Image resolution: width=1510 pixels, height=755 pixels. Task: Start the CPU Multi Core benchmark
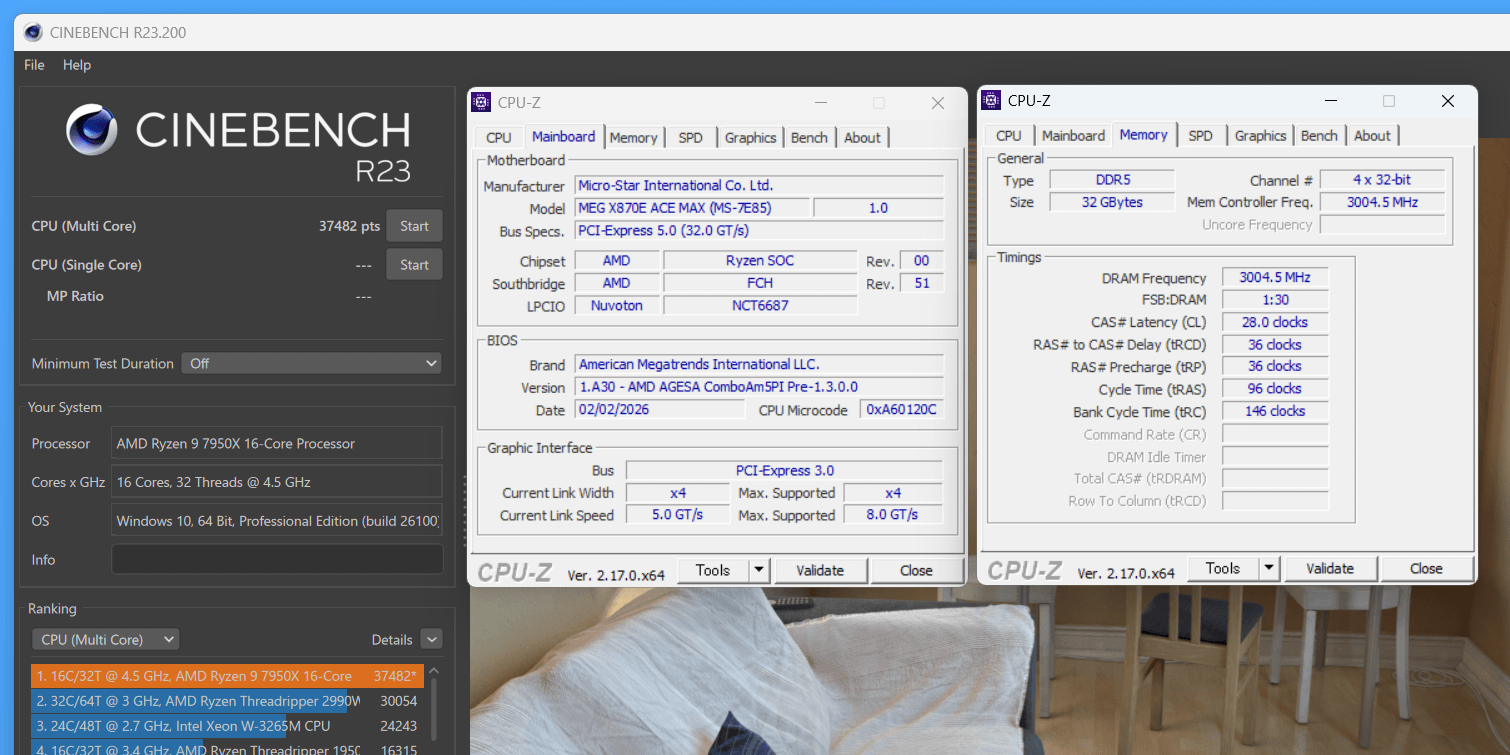coord(414,226)
